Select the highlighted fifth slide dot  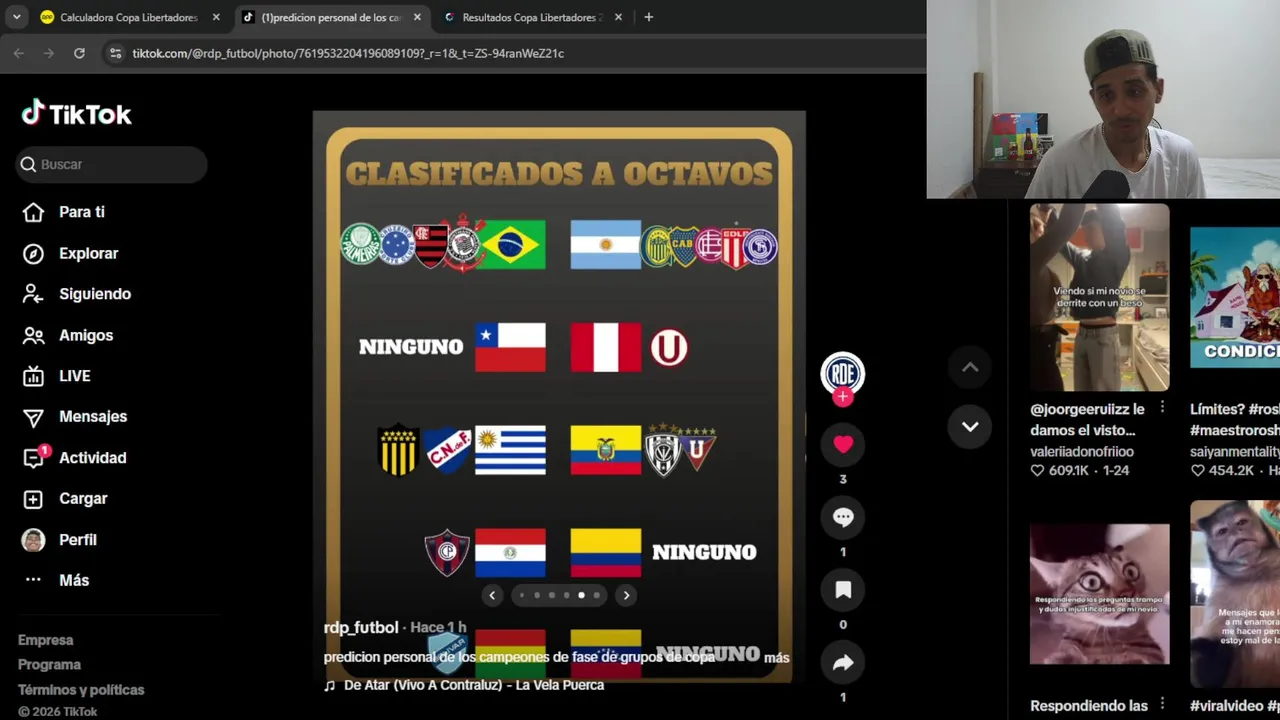[581, 595]
